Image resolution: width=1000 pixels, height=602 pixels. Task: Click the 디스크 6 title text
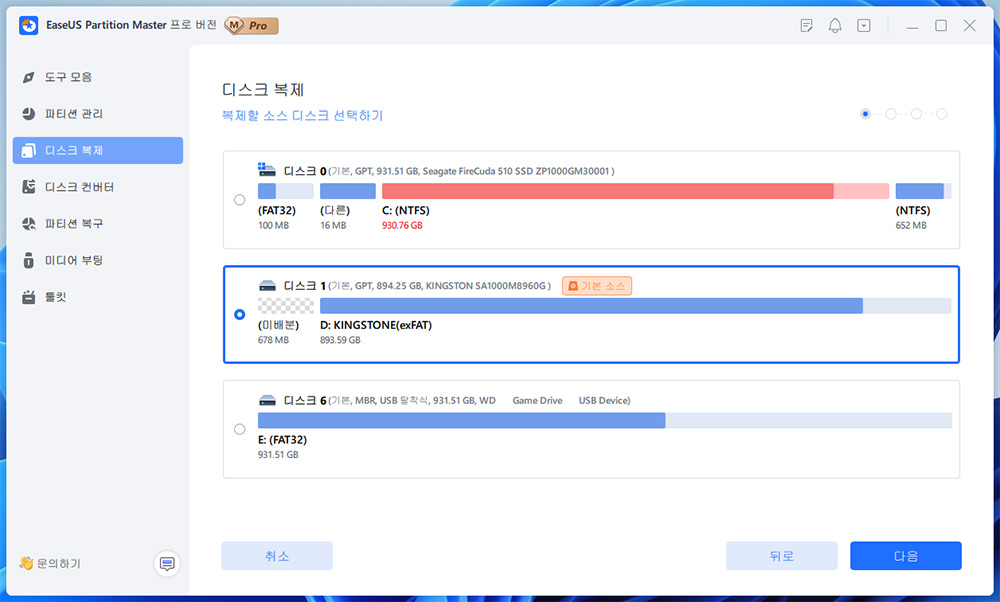(305, 400)
